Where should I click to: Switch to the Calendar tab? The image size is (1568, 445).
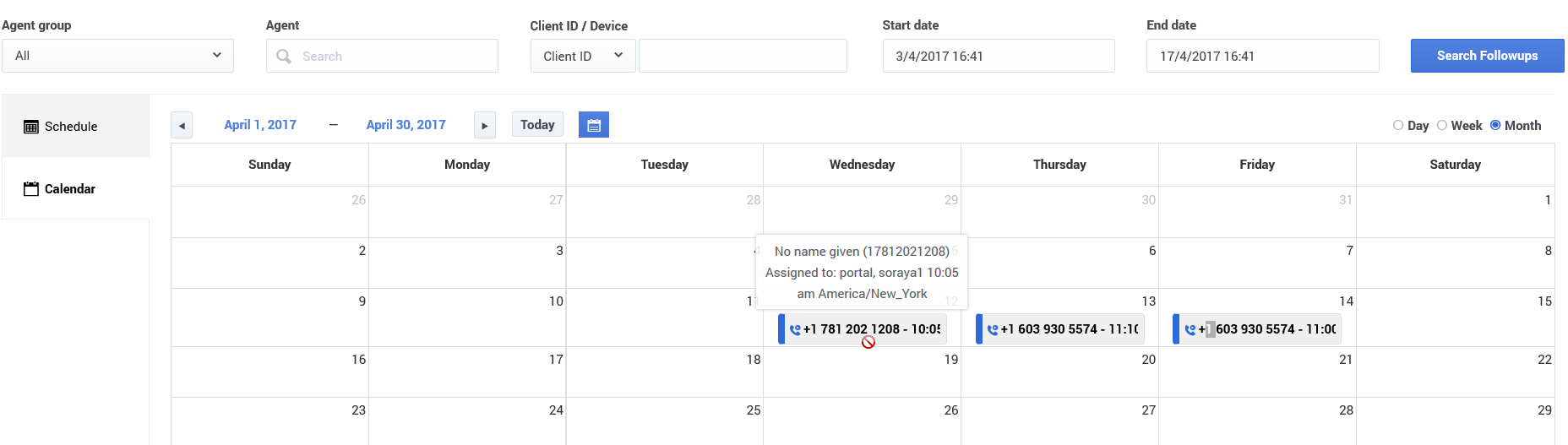click(70, 189)
